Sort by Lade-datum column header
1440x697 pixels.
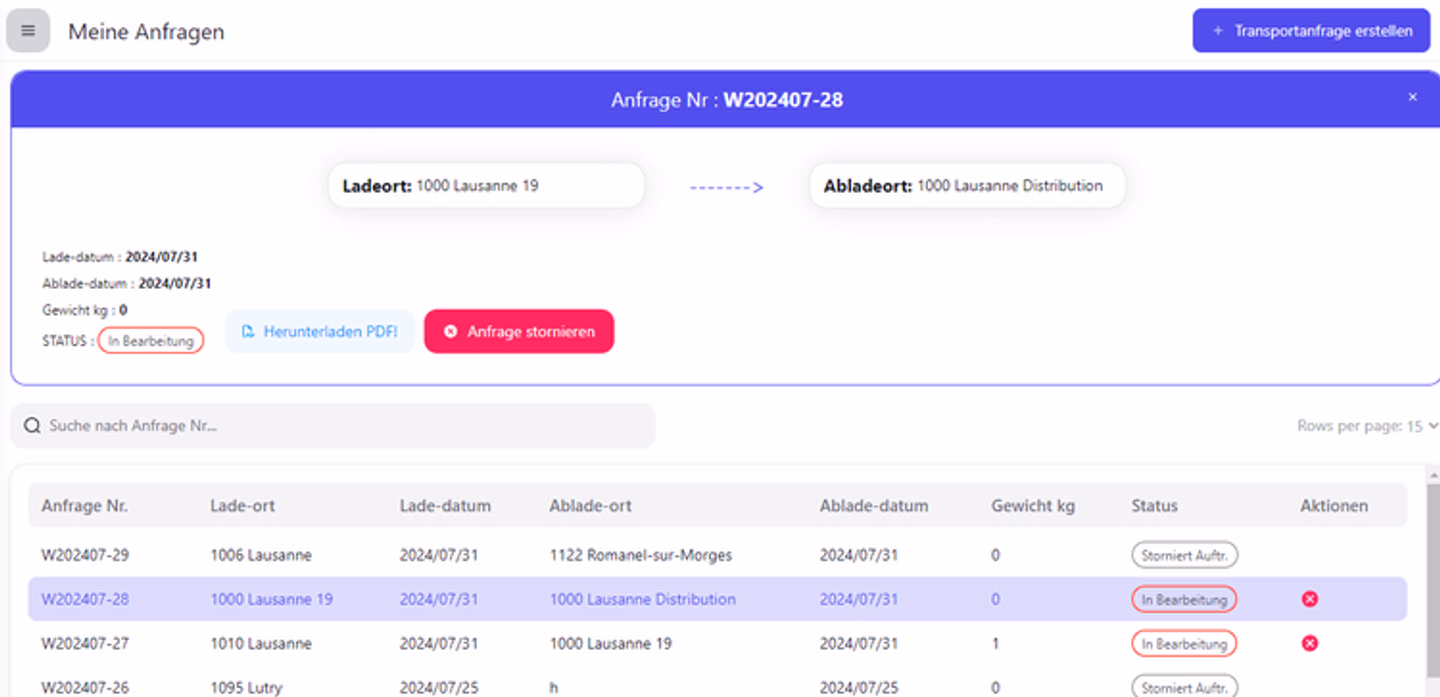(445, 506)
